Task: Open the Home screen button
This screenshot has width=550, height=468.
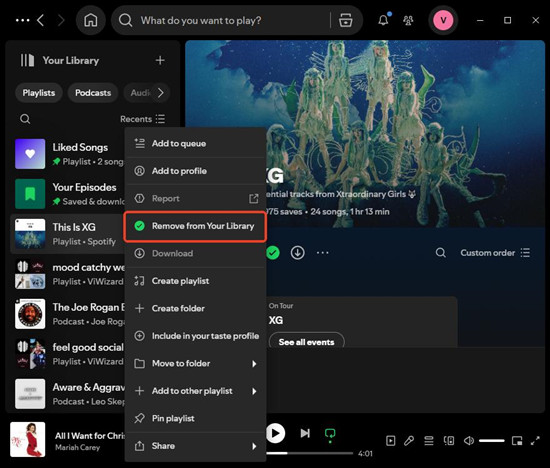Action: pyautogui.click(x=90, y=20)
